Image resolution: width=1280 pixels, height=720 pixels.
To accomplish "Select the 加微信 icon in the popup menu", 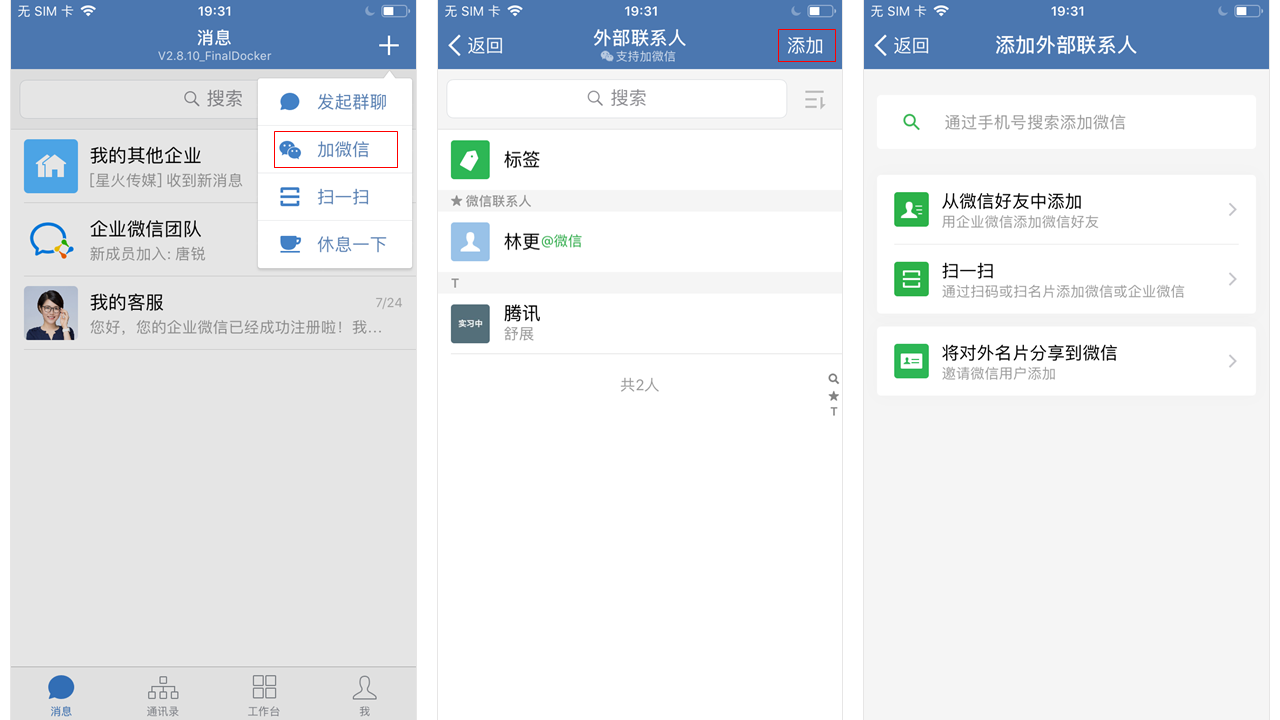I will click(290, 149).
